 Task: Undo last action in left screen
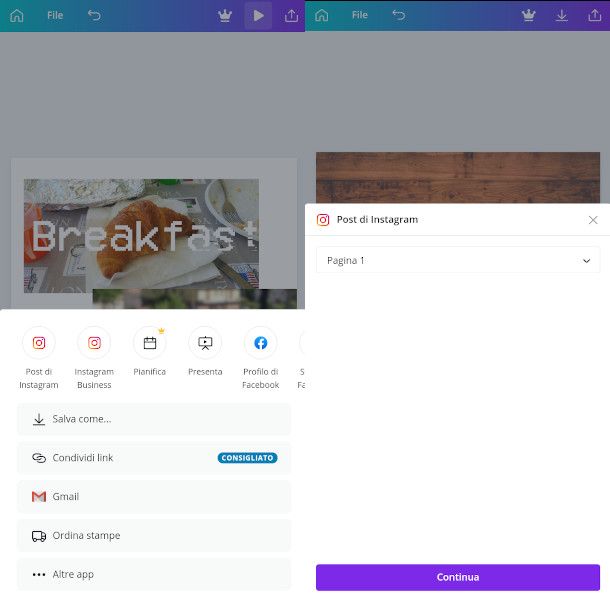pos(94,15)
